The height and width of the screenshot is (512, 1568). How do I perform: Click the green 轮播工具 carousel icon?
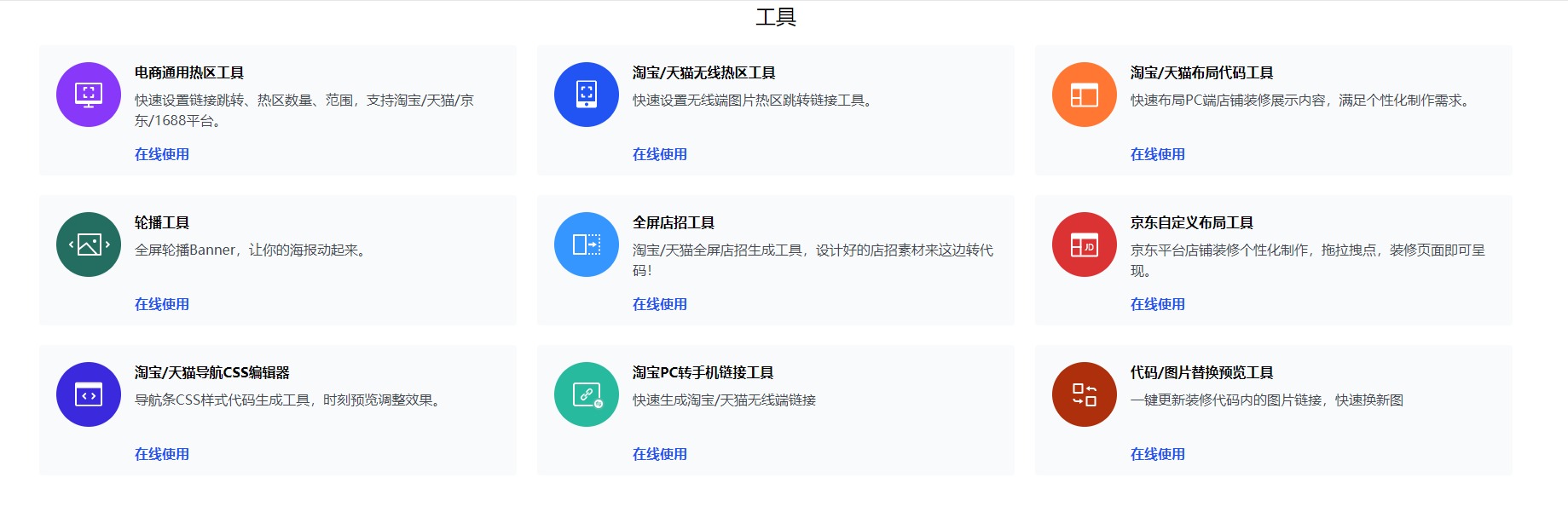[x=89, y=244]
